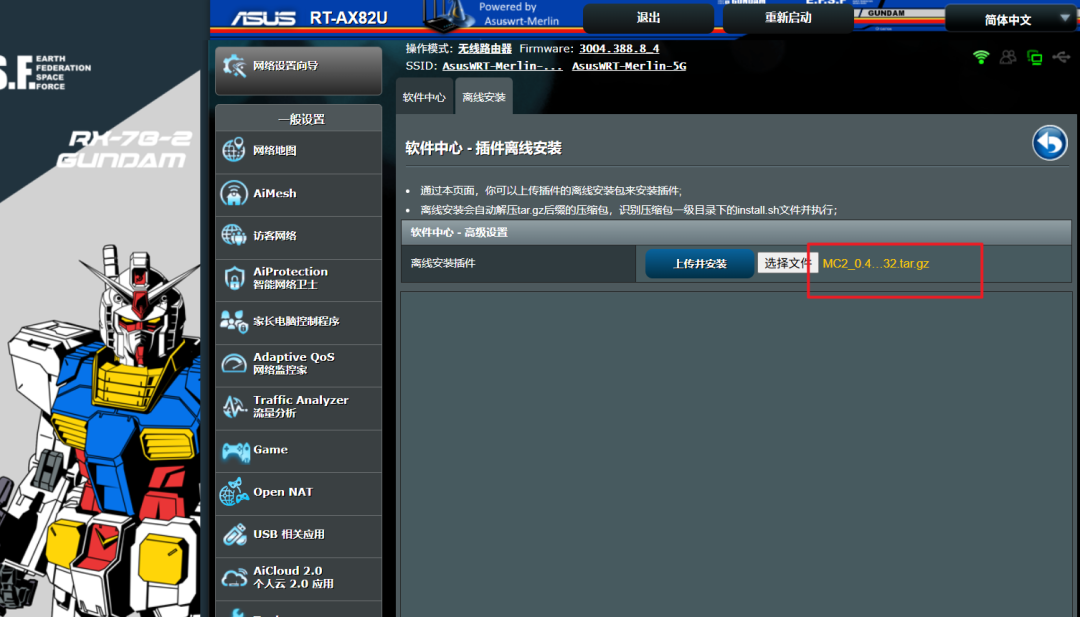The width and height of the screenshot is (1080, 617).
Task: Click the blue back arrow button
Action: [x=1050, y=143]
